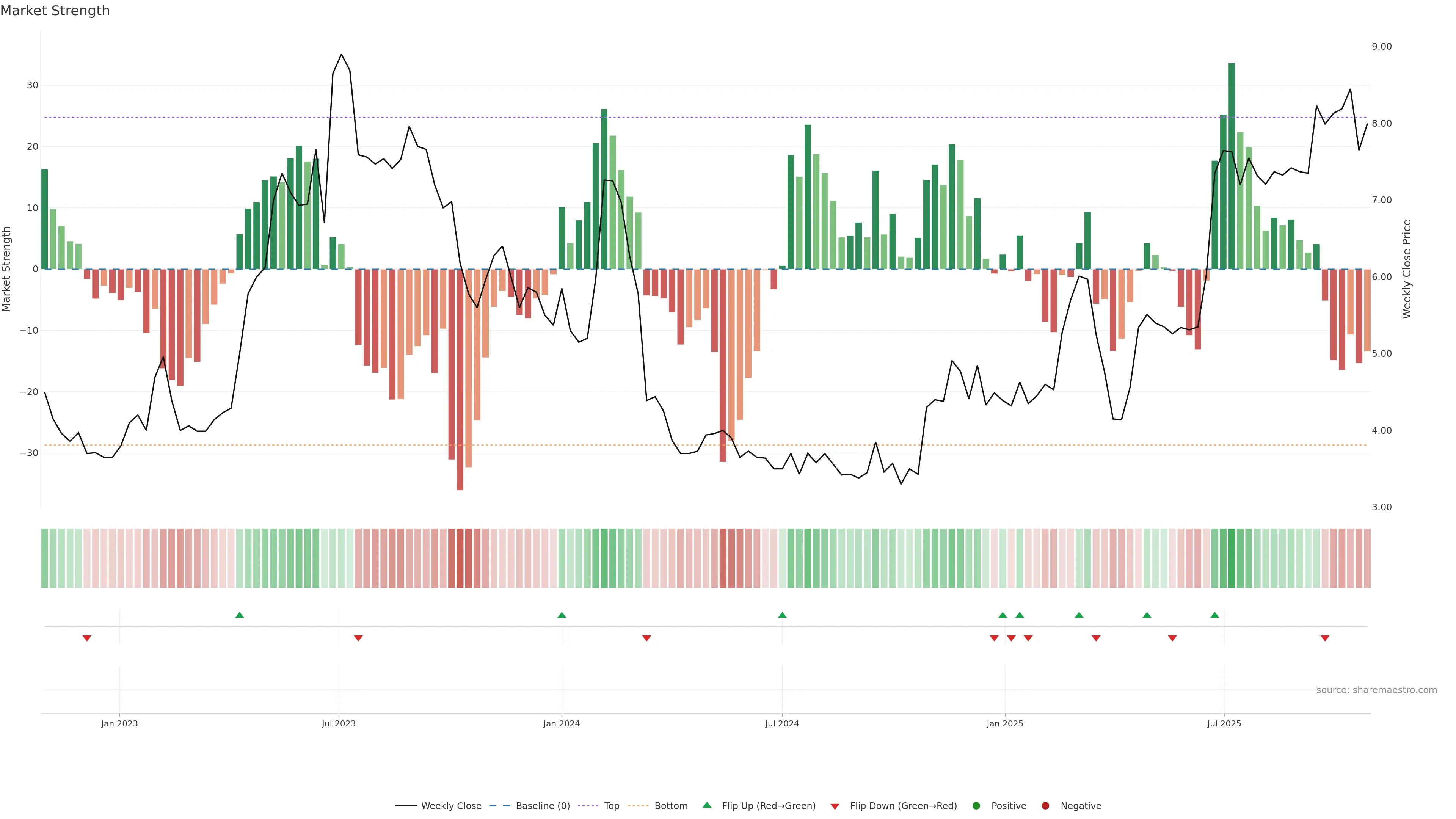Click the first red flip-down marker on the left

[x=87, y=638]
